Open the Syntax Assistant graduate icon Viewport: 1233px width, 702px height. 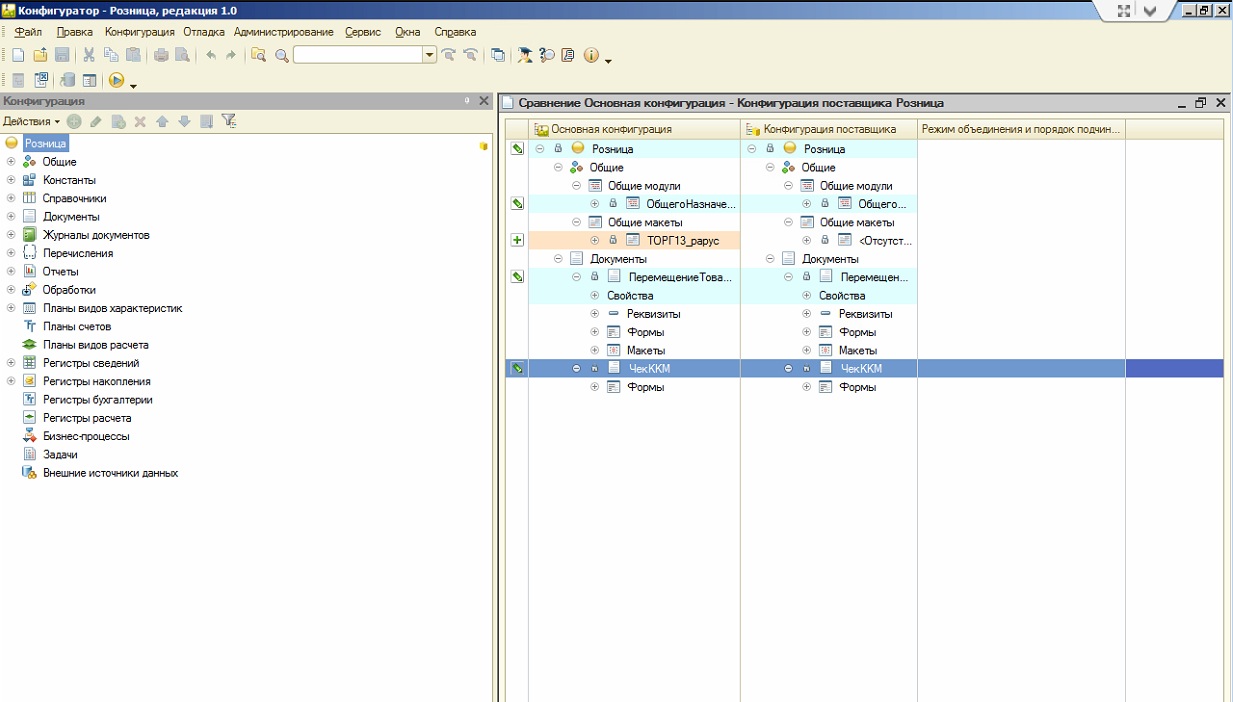pyautogui.click(x=525, y=56)
